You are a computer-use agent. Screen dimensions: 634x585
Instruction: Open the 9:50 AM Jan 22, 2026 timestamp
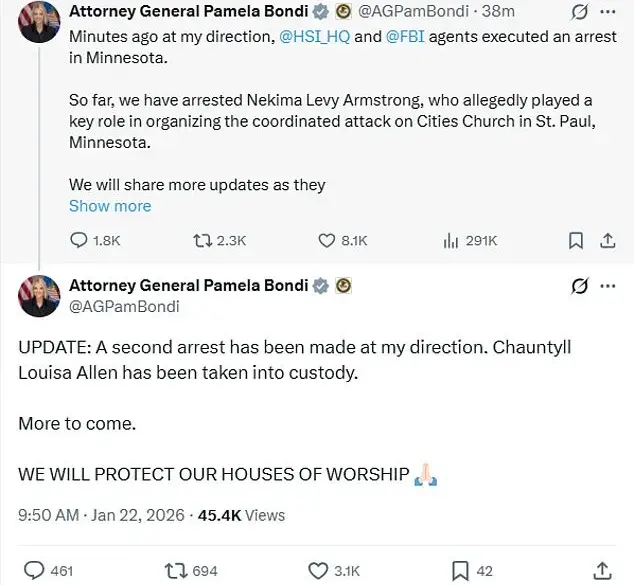pos(101,515)
